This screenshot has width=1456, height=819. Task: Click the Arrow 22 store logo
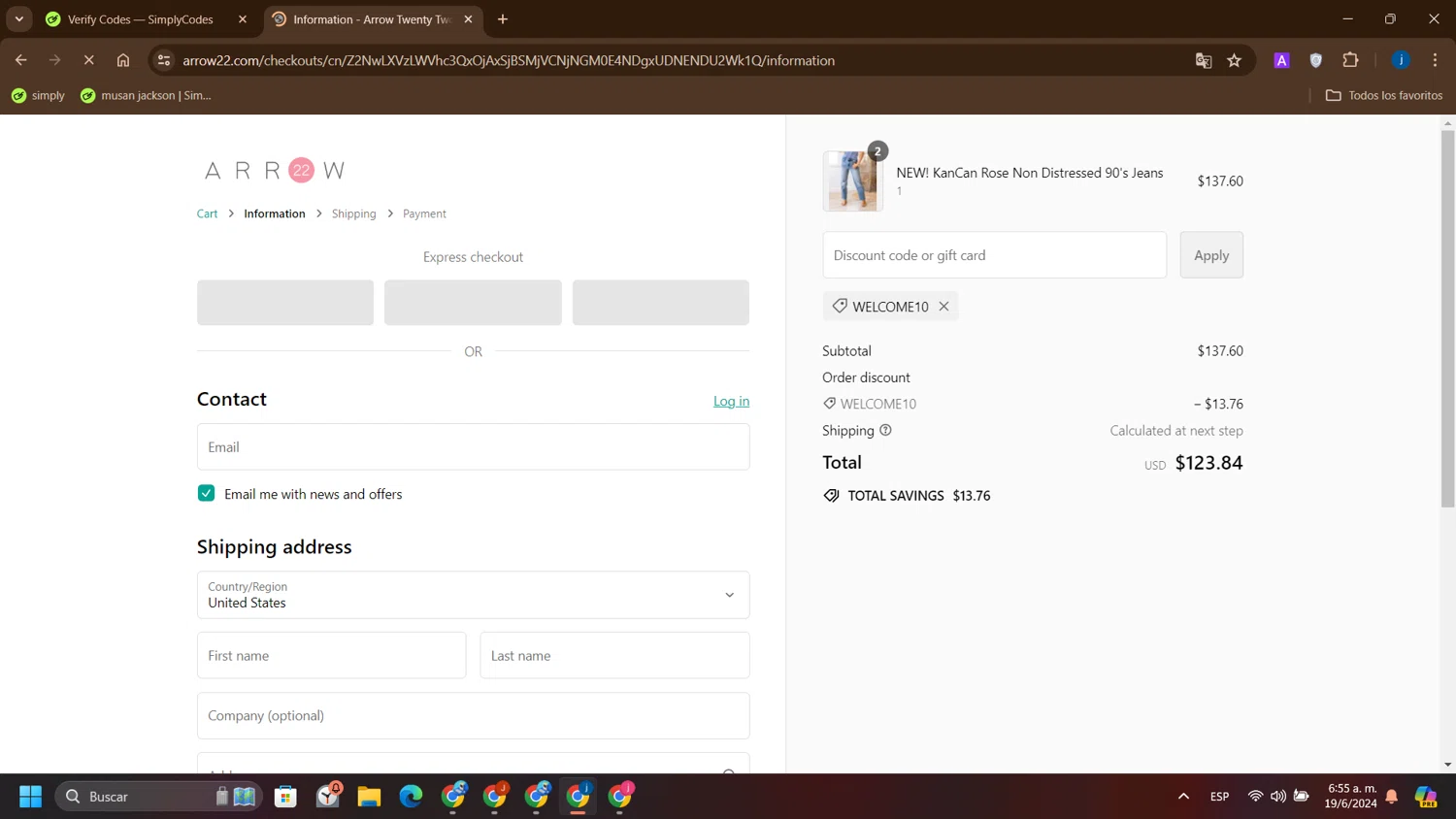pos(275,171)
